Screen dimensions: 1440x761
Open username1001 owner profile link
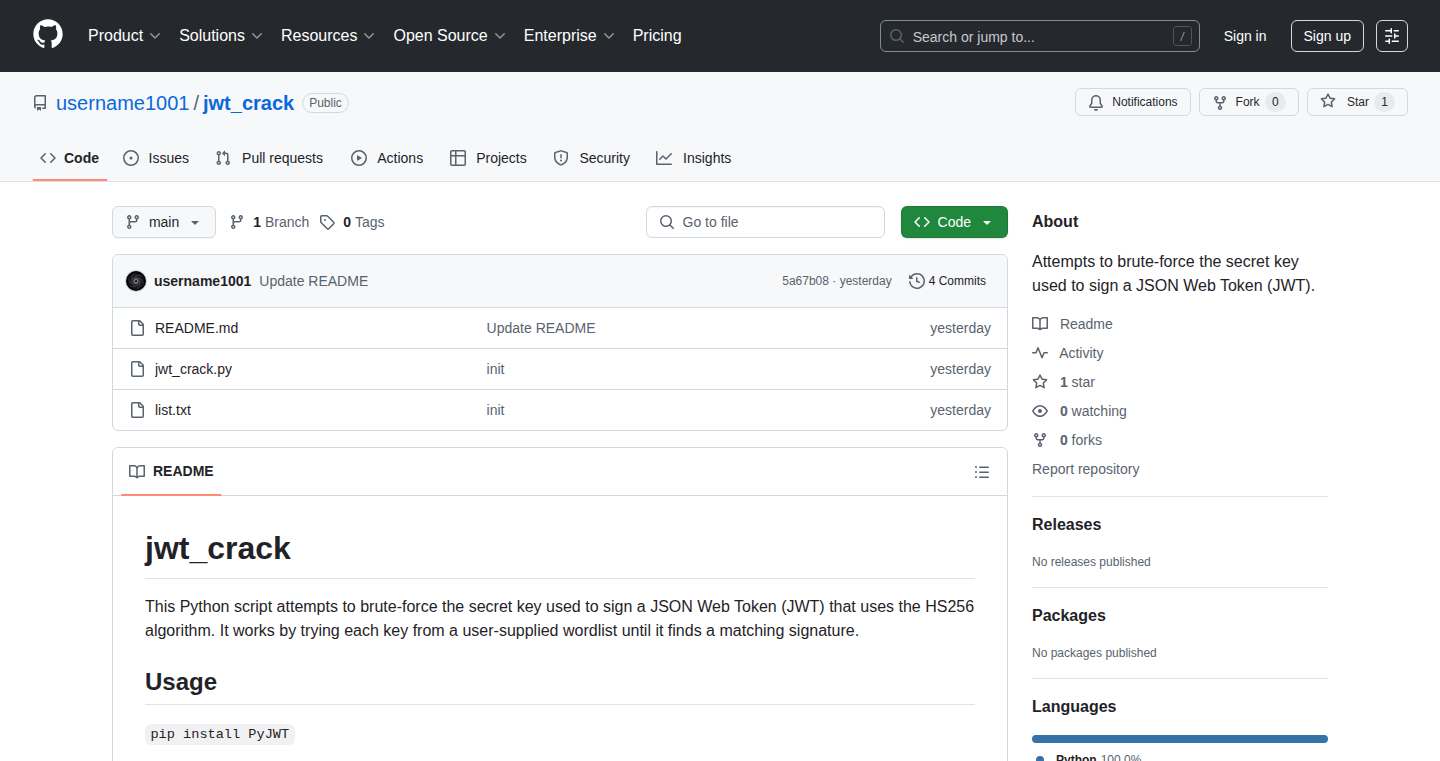coord(122,103)
